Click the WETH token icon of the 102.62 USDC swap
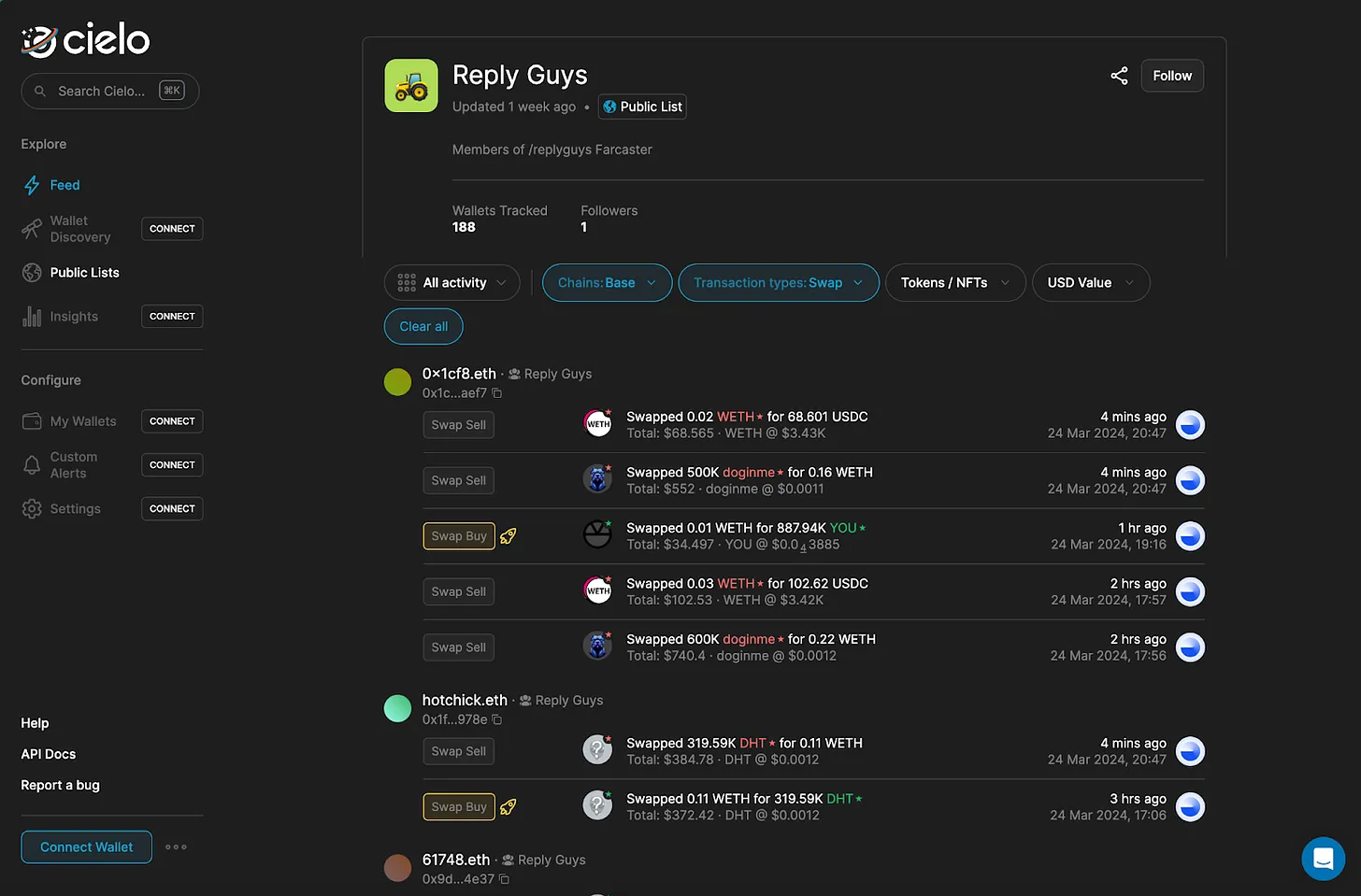This screenshot has width=1361, height=896. tap(597, 591)
